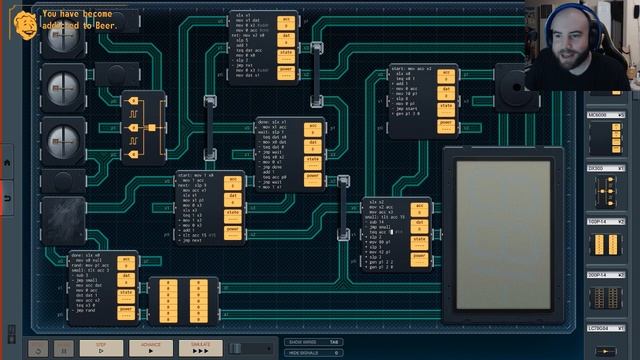Select the wire bridge left of bottom-right microcontroller
The width and height of the screenshot is (640, 360).
click(343, 208)
